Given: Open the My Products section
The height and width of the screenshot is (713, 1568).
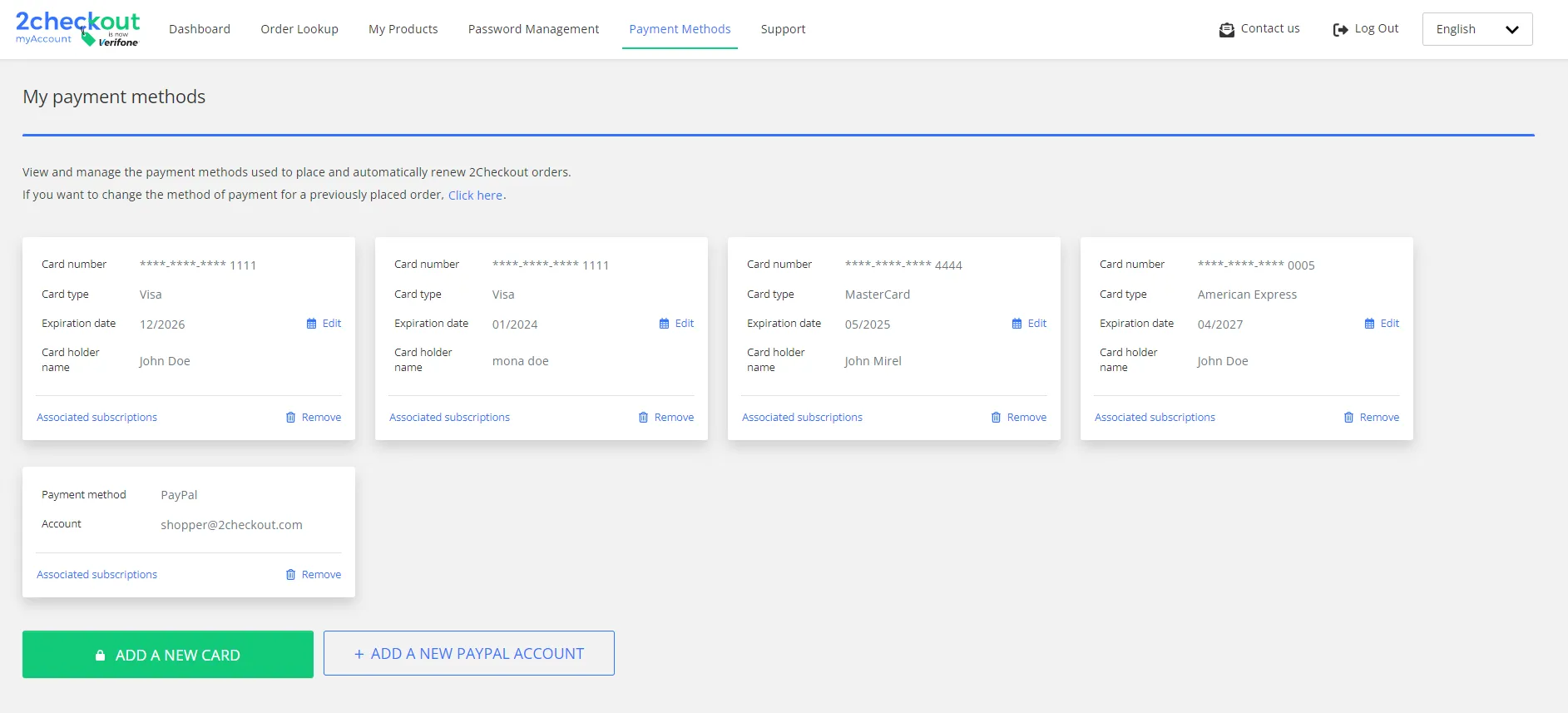Looking at the screenshot, I should 403,29.
